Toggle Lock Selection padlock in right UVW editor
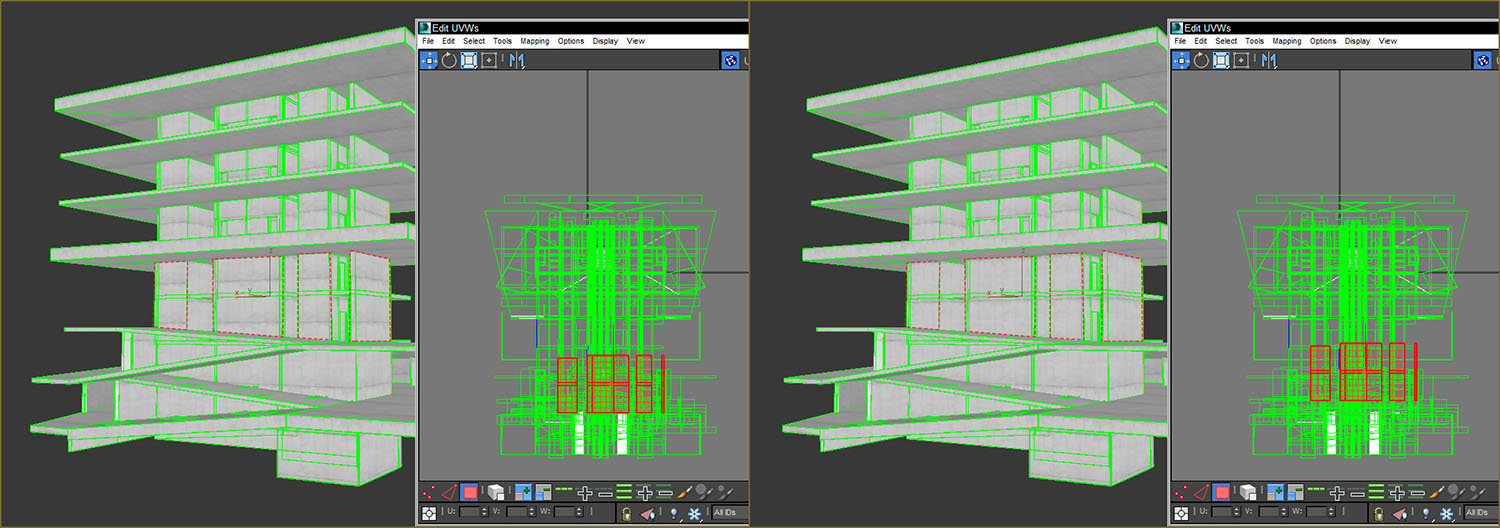Image resolution: width=1500 pixels, height=528 pixels. pos(1378,514)
